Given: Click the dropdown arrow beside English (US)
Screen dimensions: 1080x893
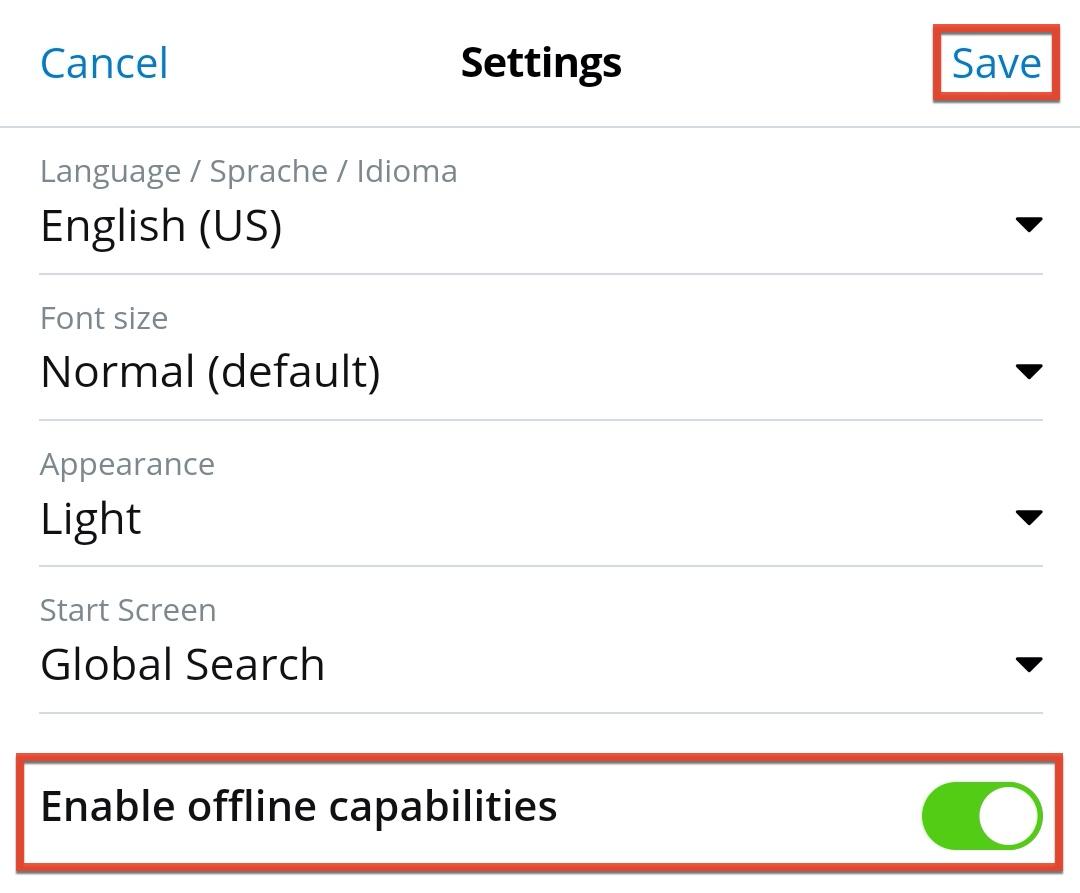Looking at the screenshot, I should point(1028,224).
